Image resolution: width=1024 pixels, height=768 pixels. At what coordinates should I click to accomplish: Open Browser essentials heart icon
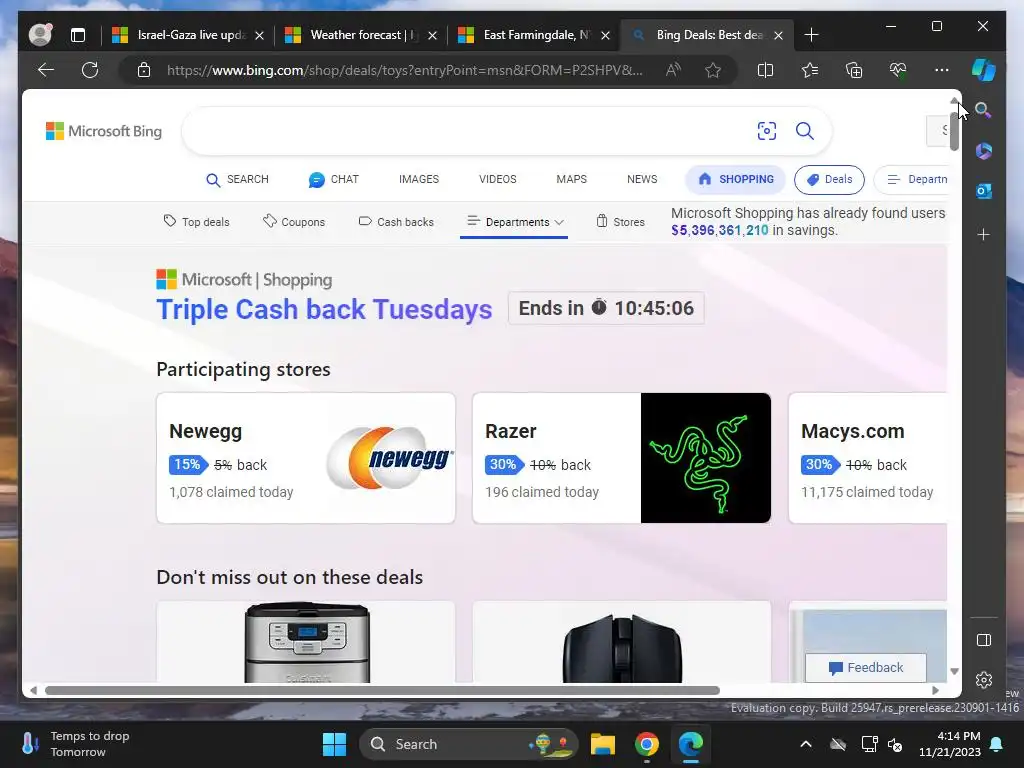898,70
